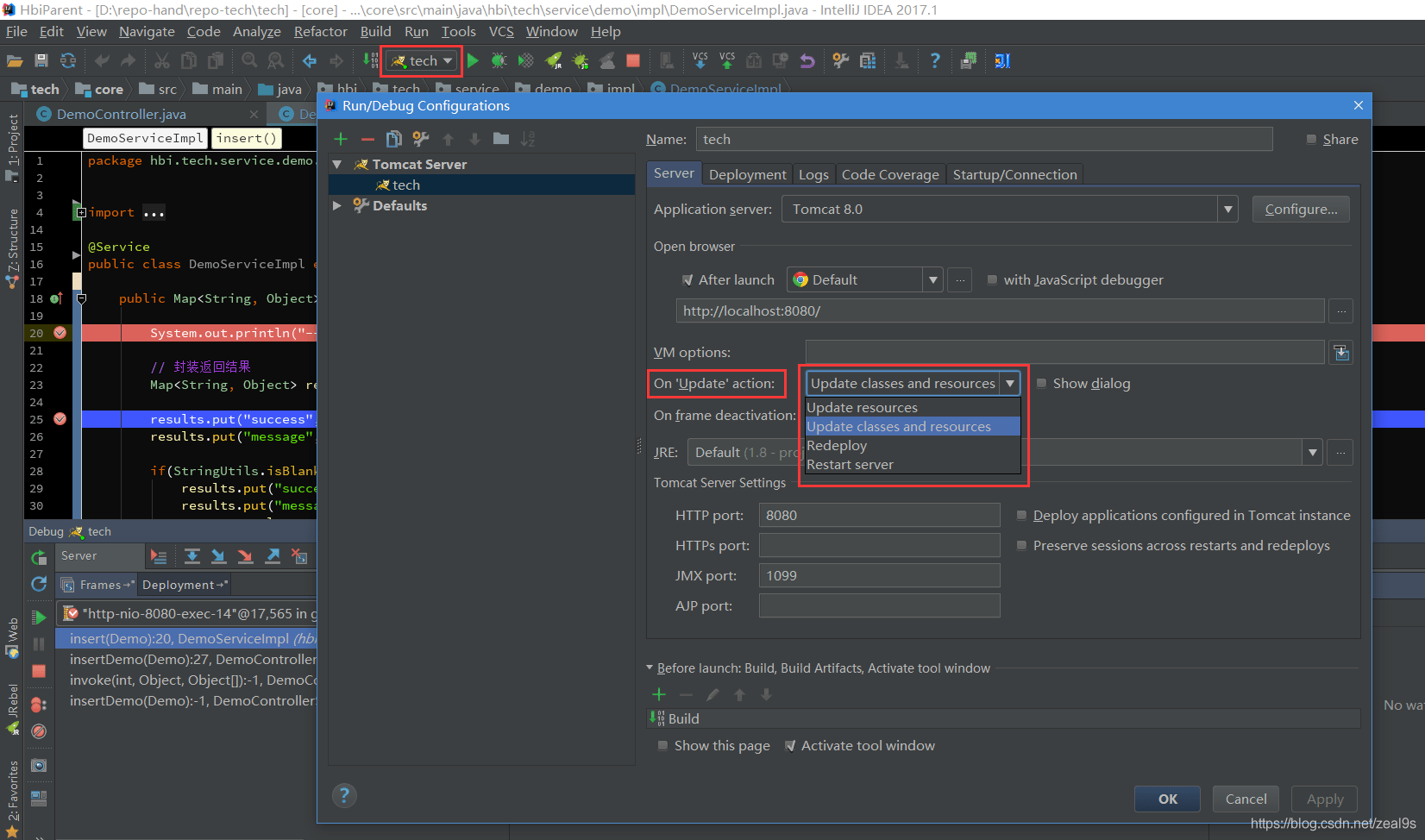Switch to the Code Coverage tab

coord(890,174)
